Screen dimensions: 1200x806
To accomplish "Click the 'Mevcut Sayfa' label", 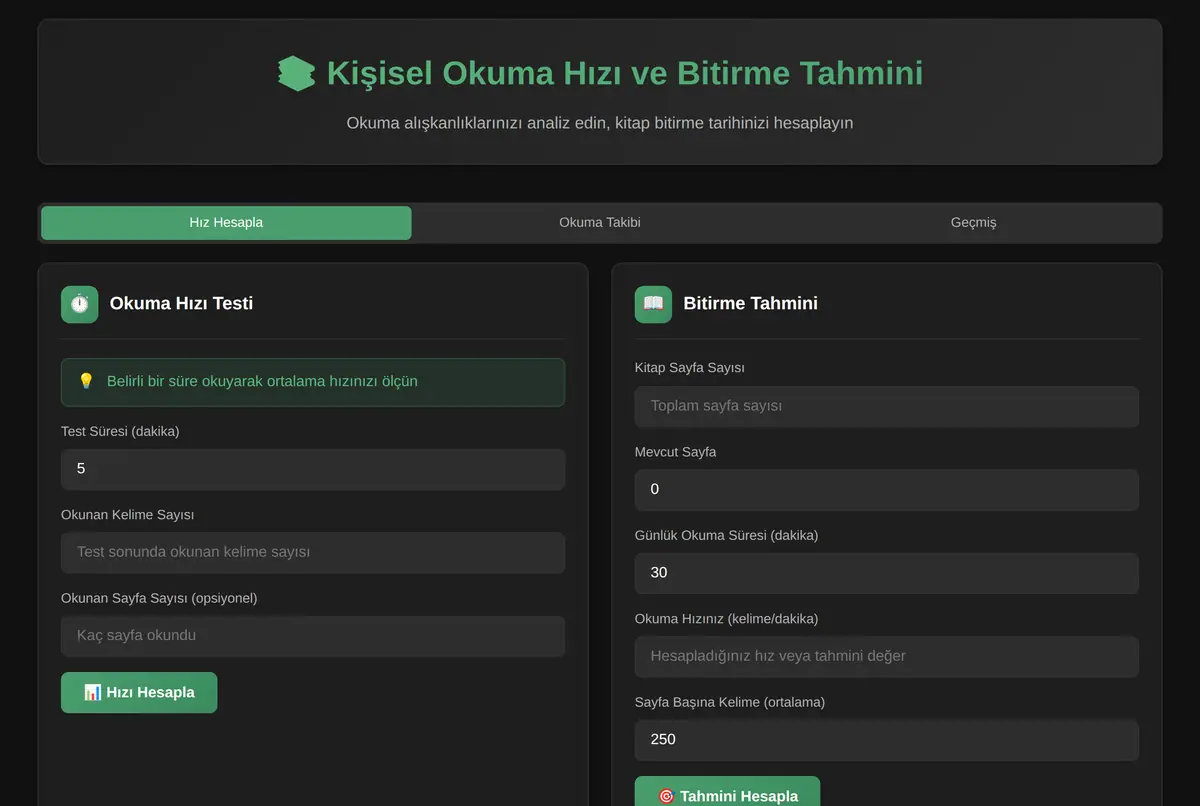I will point(675,452).
